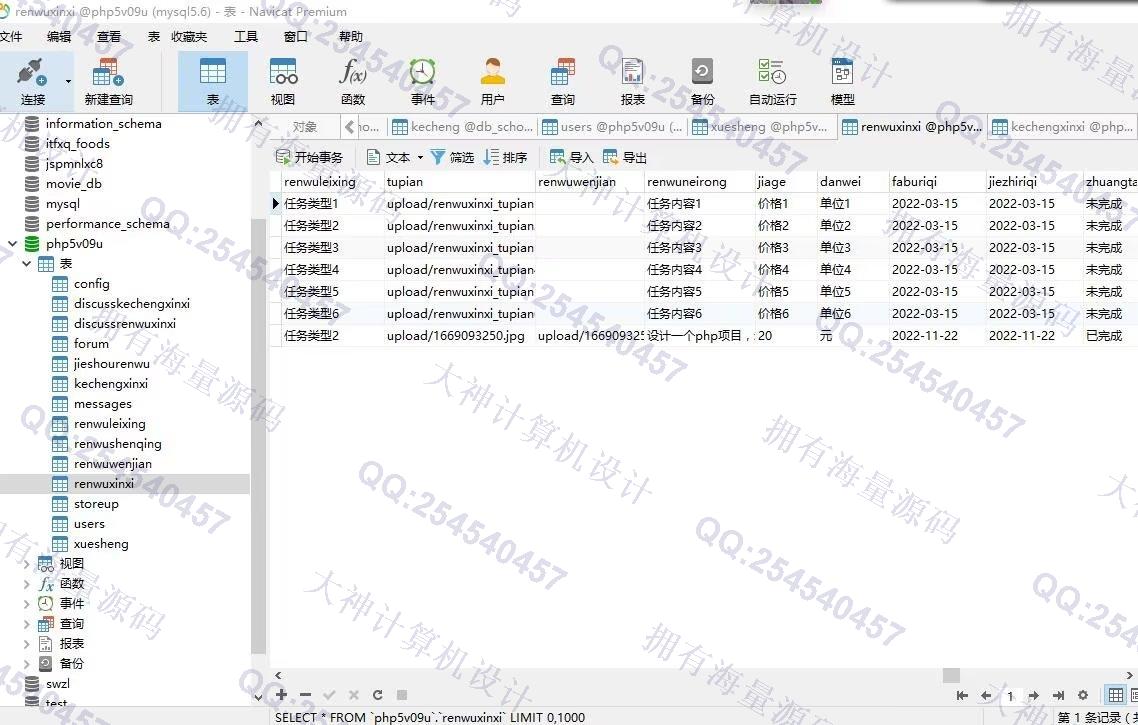The image size is (1138, 725).
Task: Collapse the php5v09u database node
Action: 12,244
